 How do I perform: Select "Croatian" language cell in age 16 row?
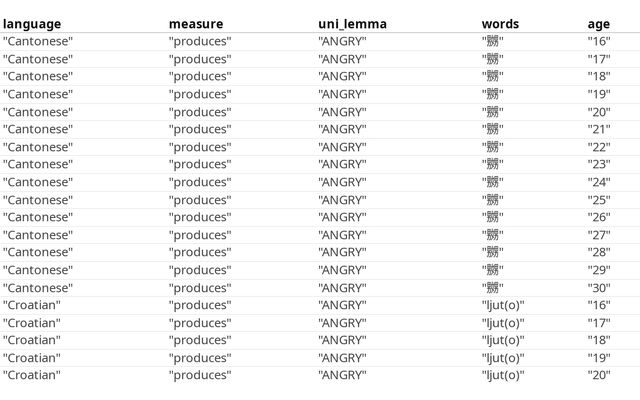click(x=32, y=305)
